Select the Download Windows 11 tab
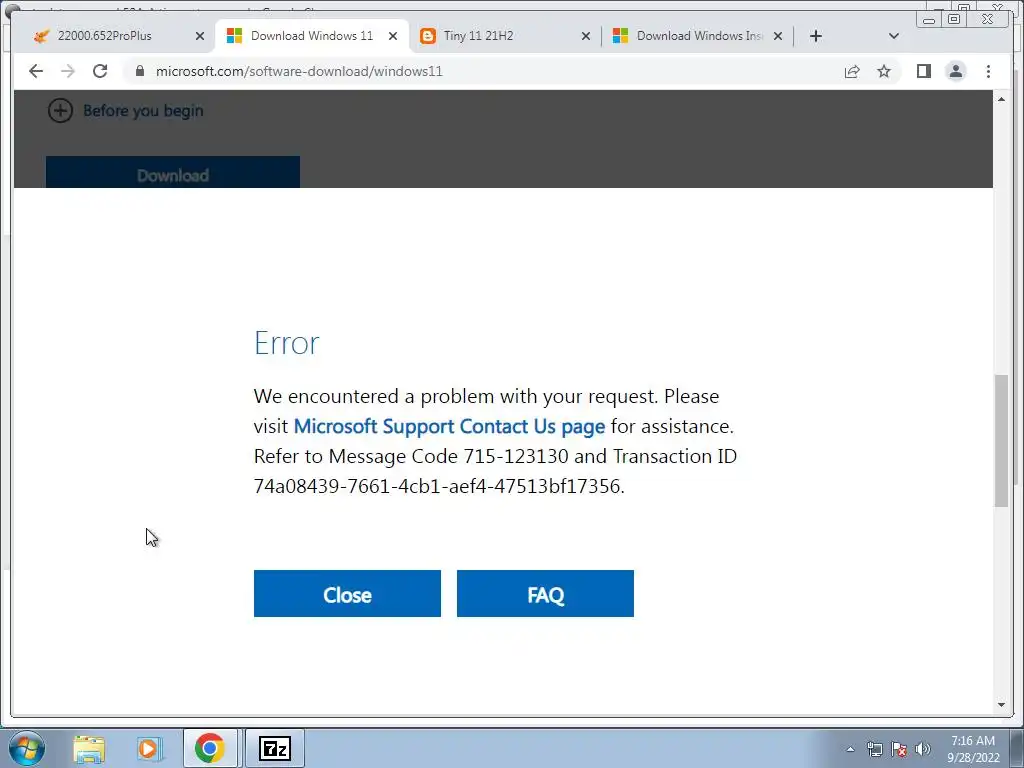 click(312, 36)
